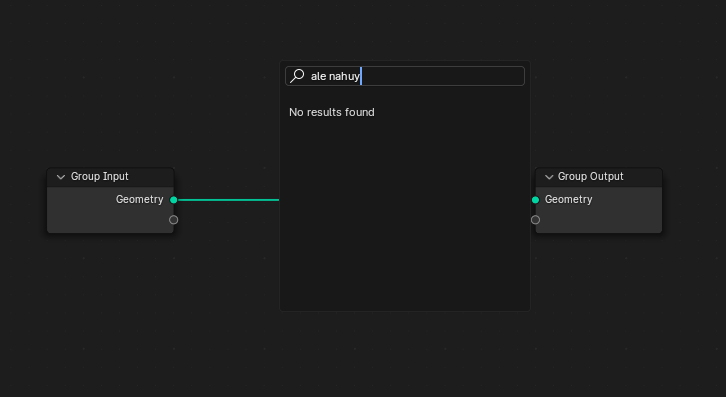This screenshot has height=397, width=726.
Task: Select the Group Input node header
Action: 111,177
